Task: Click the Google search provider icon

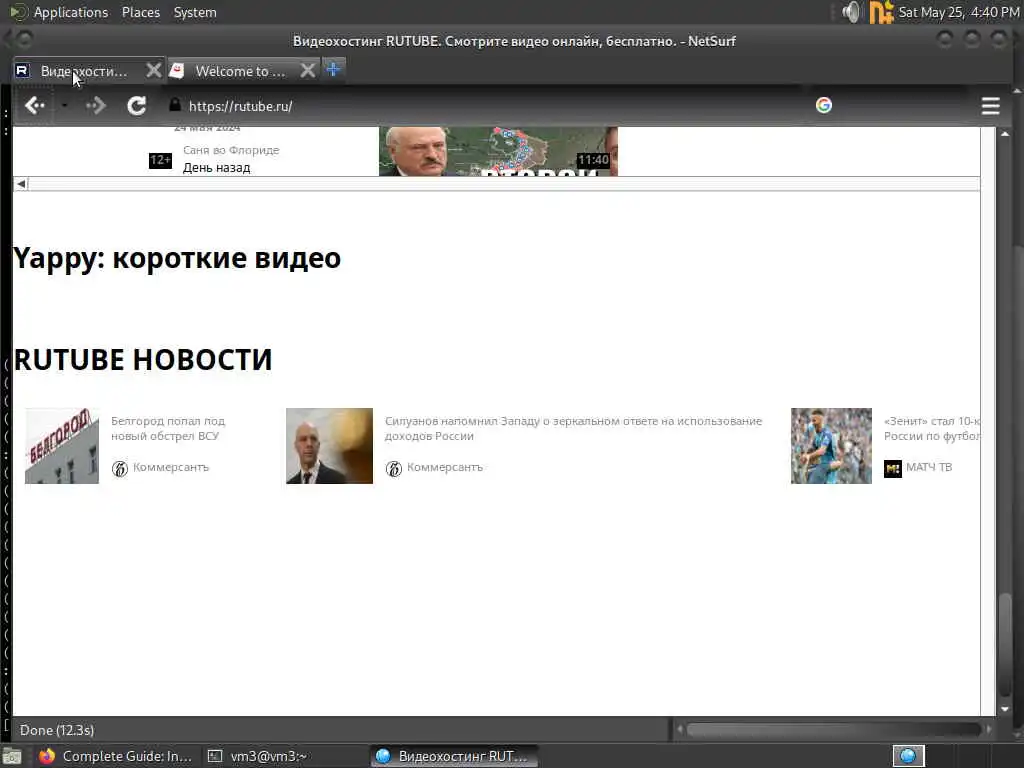Action: click(x=824, y=105)
